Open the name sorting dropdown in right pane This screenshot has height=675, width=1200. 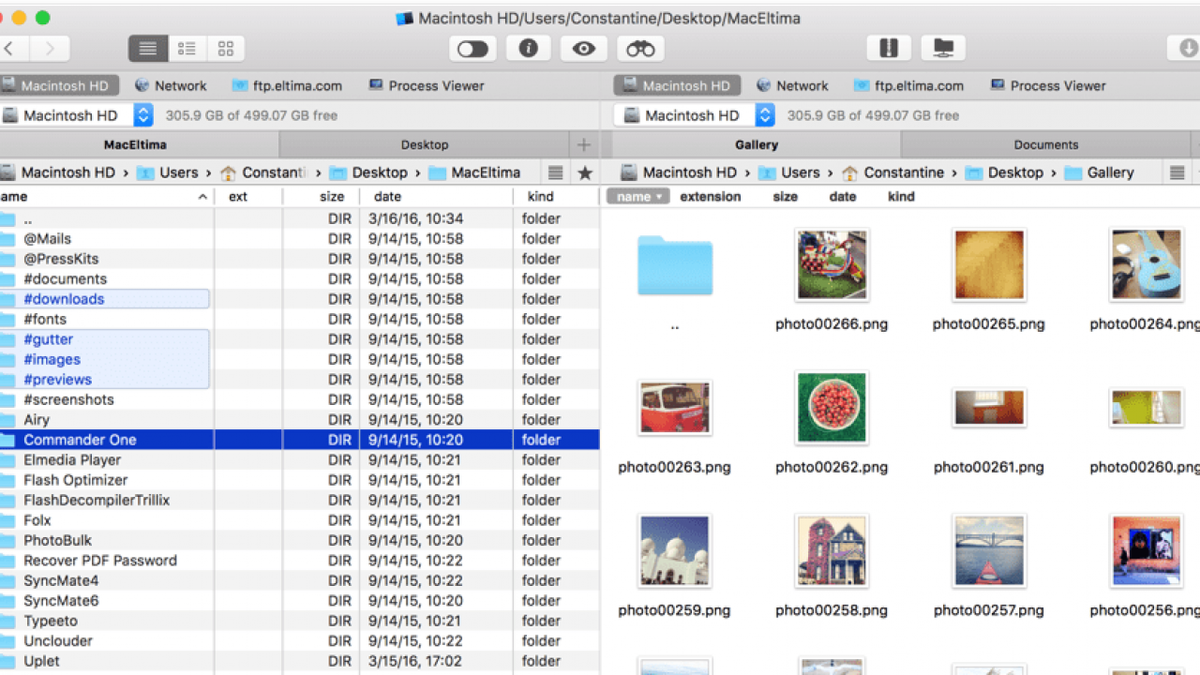pyautogui.click(x=637, y=196)
